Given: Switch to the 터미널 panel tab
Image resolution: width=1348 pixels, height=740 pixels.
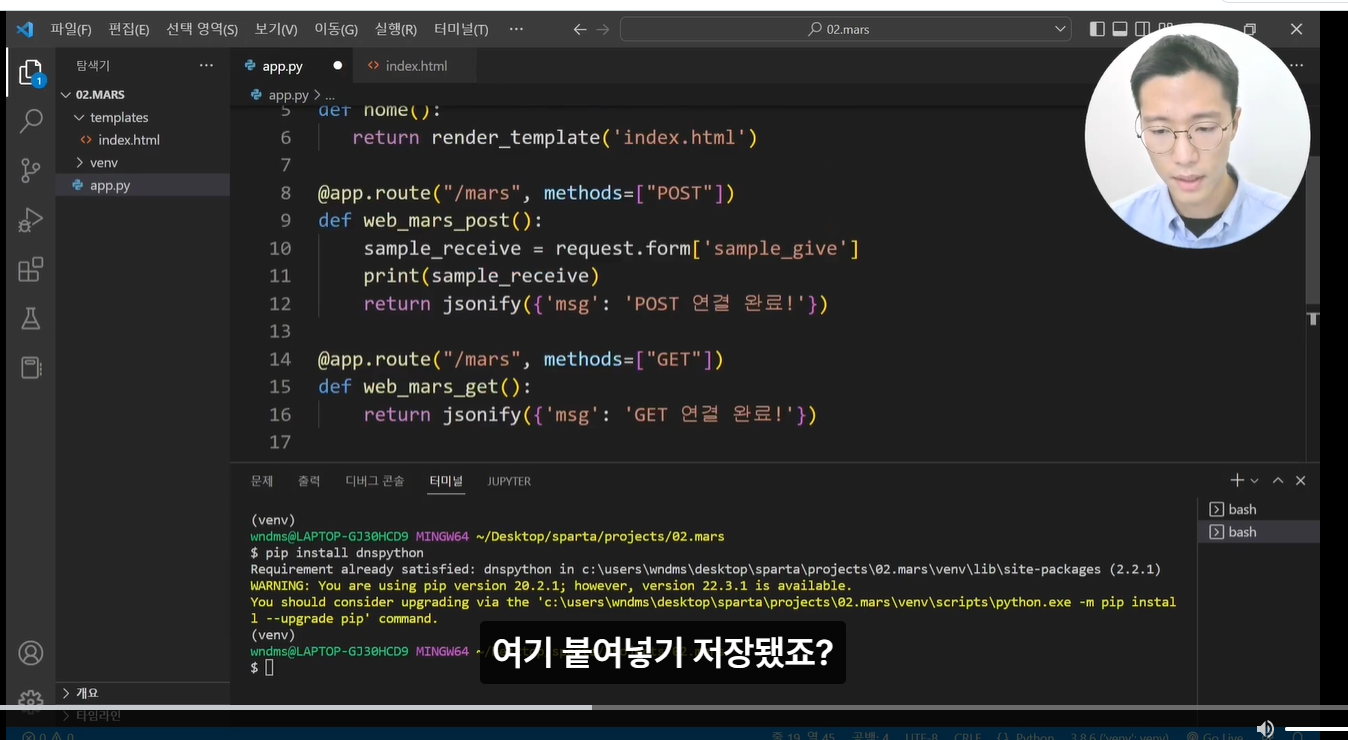Looking at the screenshot, I should pos(446,481).
